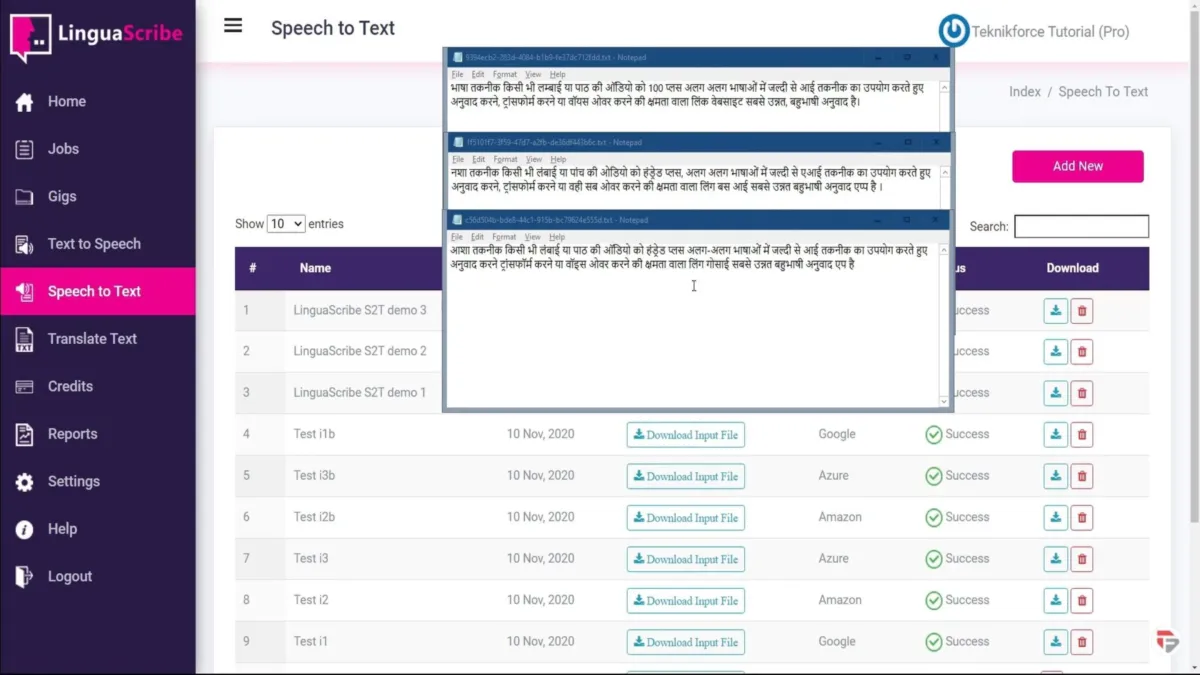Download Input File for Test i2b
This screenshot has height=675, width=1200.
click(686, 518)
